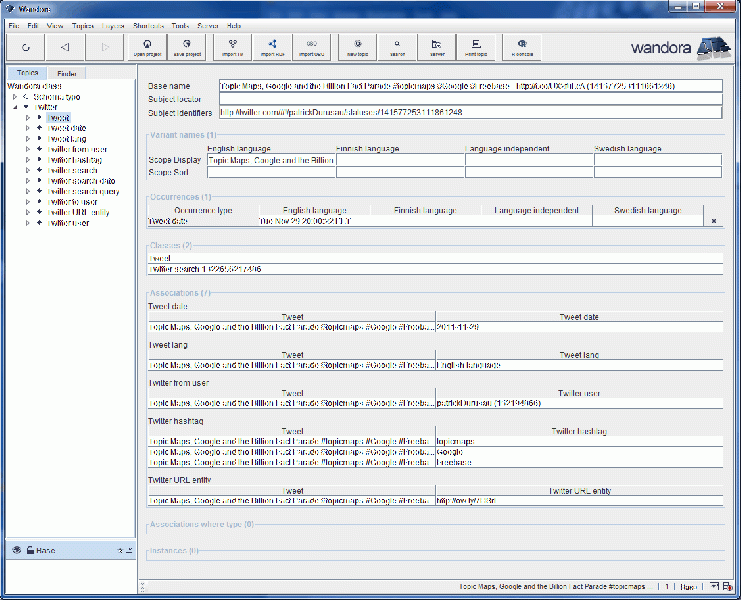Expand the Tweet lang tree node
Screen dimensions: 741x600
point(27,138)
